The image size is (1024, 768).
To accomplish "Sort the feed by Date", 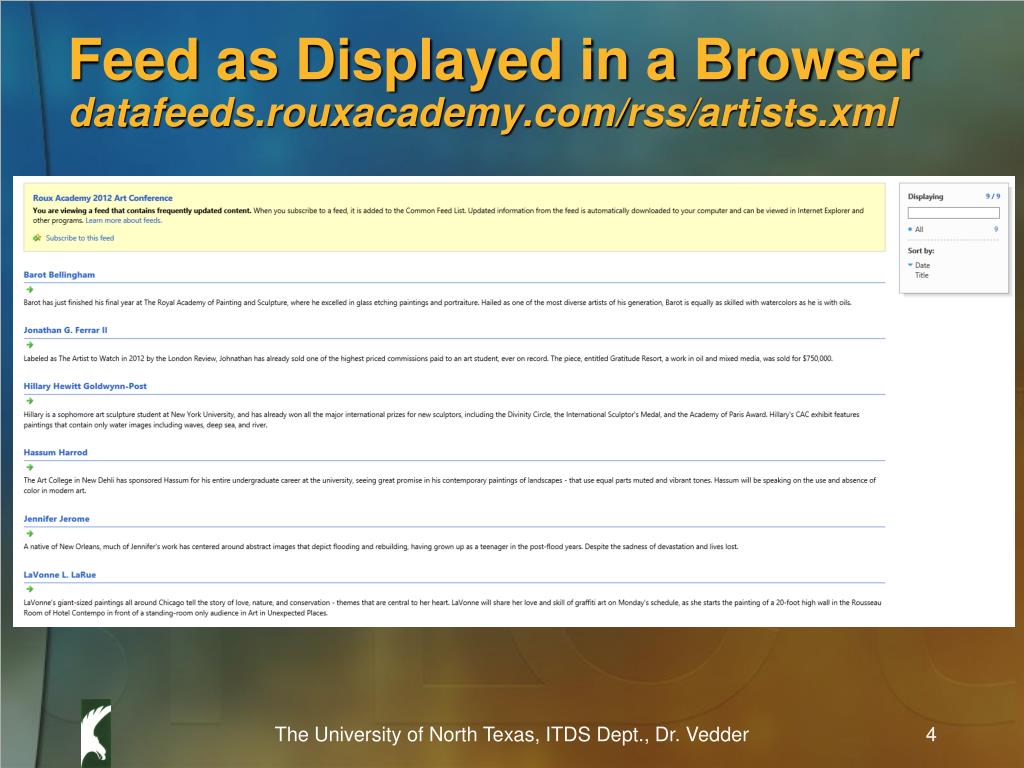I will [x=922, y=265].
